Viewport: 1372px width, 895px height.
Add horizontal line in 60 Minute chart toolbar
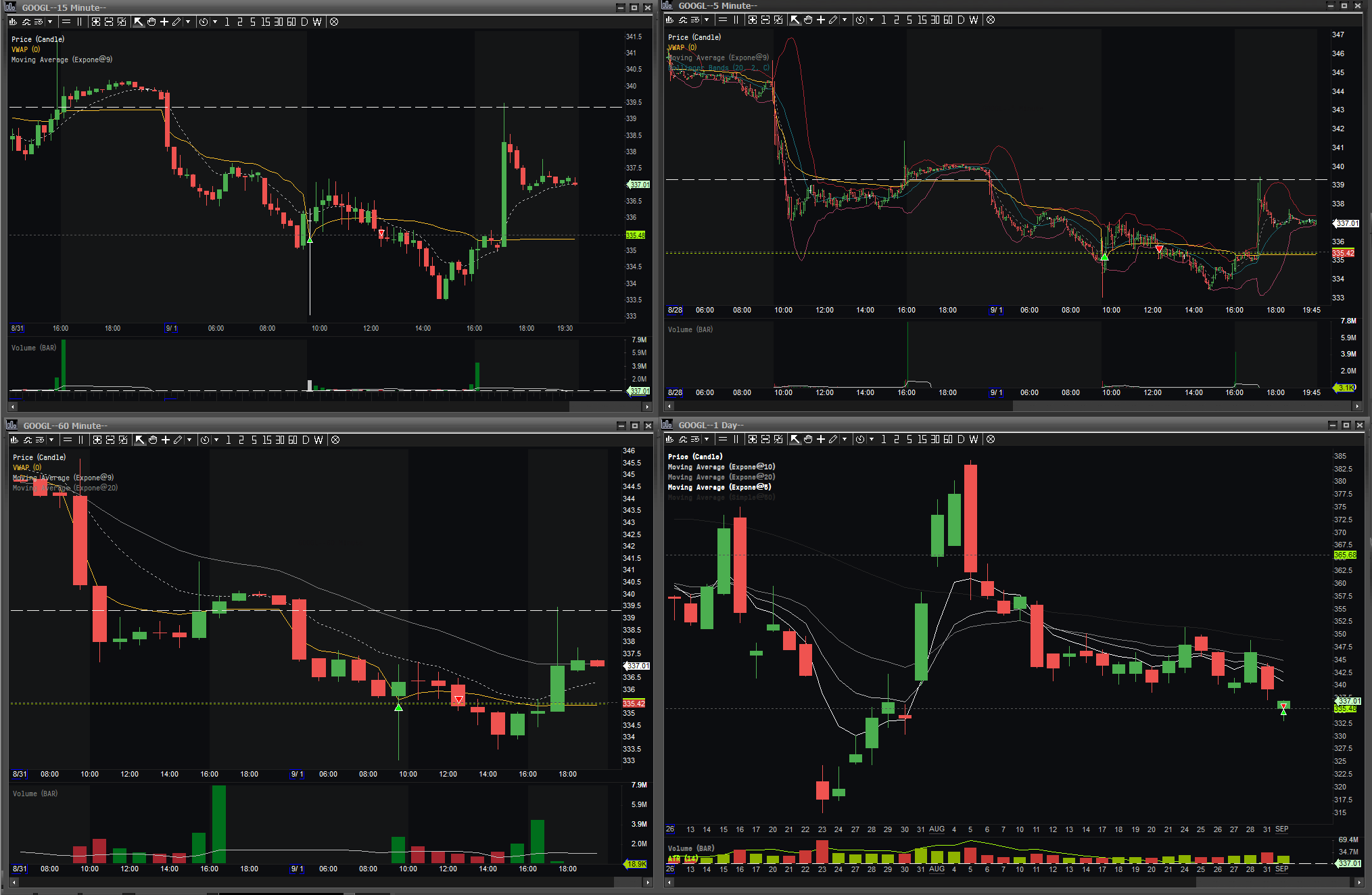click(x=68, y=440)
